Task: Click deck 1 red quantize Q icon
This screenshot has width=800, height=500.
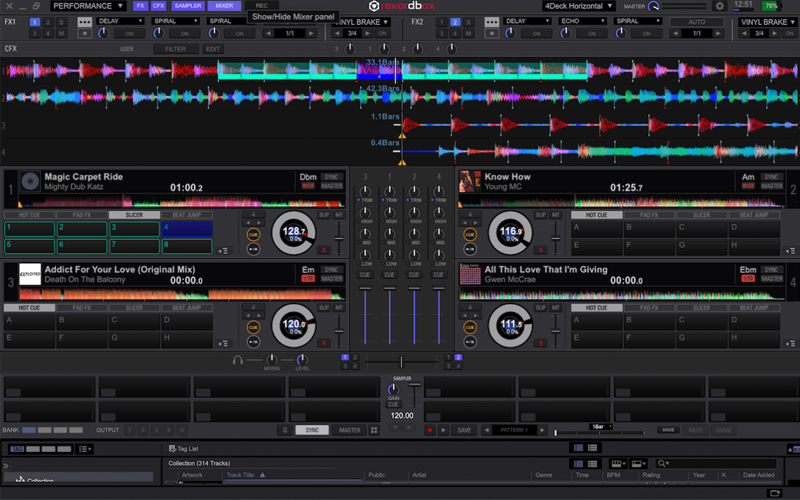Action: click(323, 250)
